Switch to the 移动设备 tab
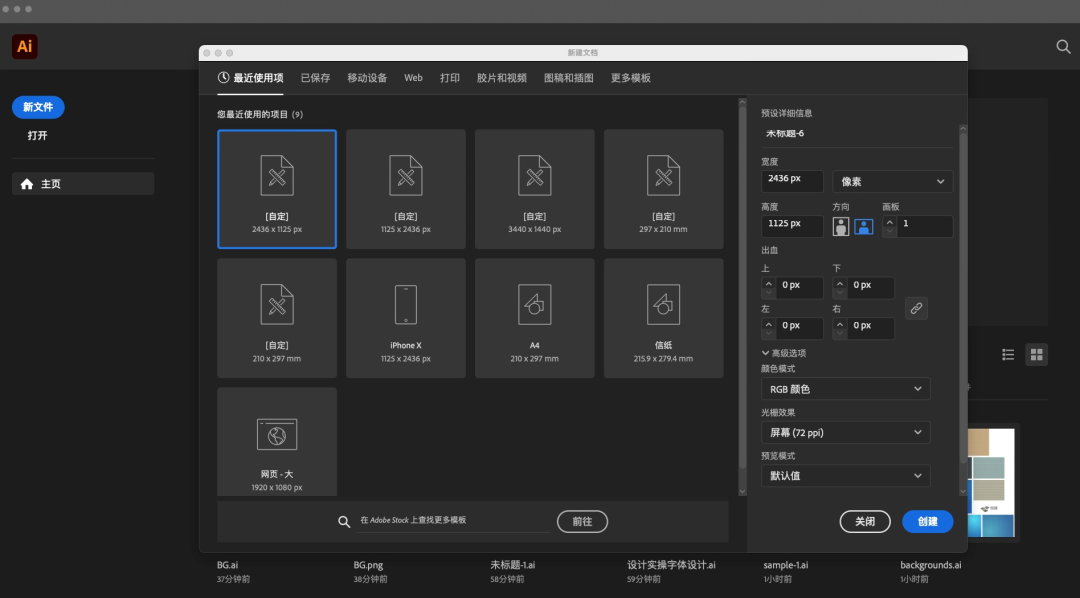 coord(367,78)
